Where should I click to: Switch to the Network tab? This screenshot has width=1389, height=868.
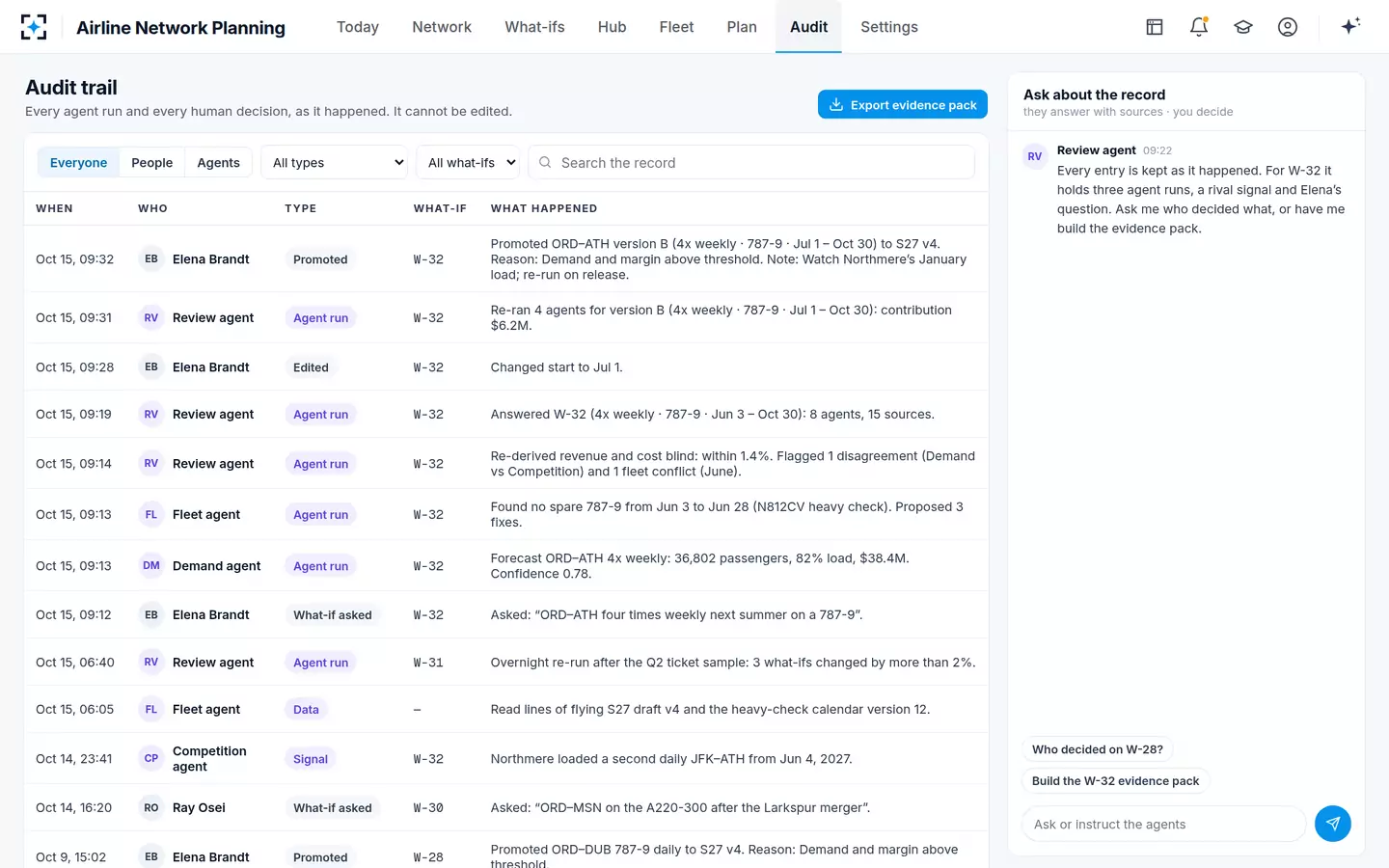(442, 27)
